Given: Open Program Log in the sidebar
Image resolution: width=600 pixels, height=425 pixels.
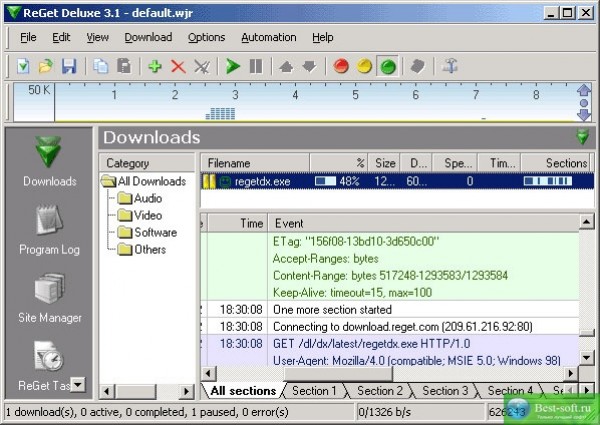Looking at the screenshot, I should 49,230.
